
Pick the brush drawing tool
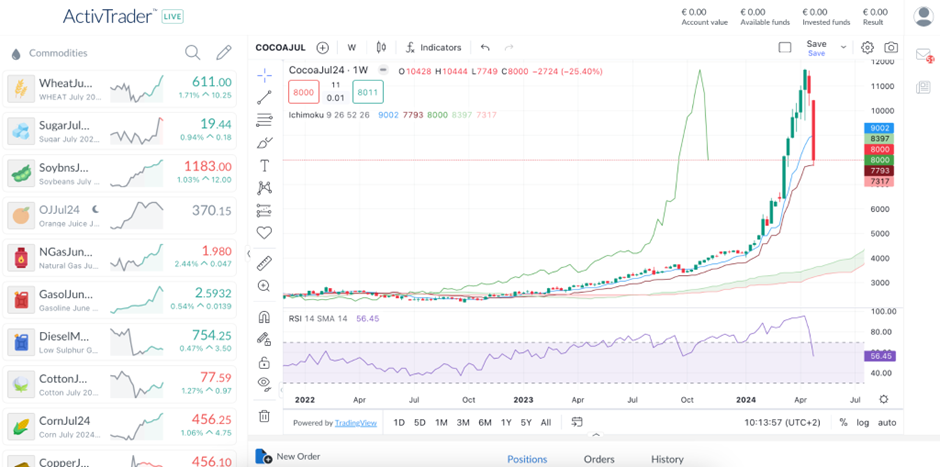[264, 143]
